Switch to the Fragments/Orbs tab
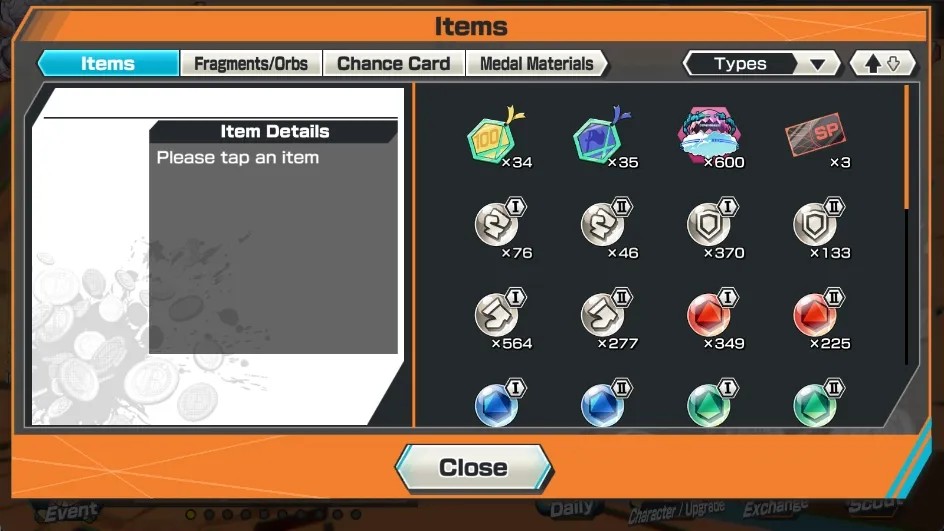944x531 pixels. [x=251, y=63]
